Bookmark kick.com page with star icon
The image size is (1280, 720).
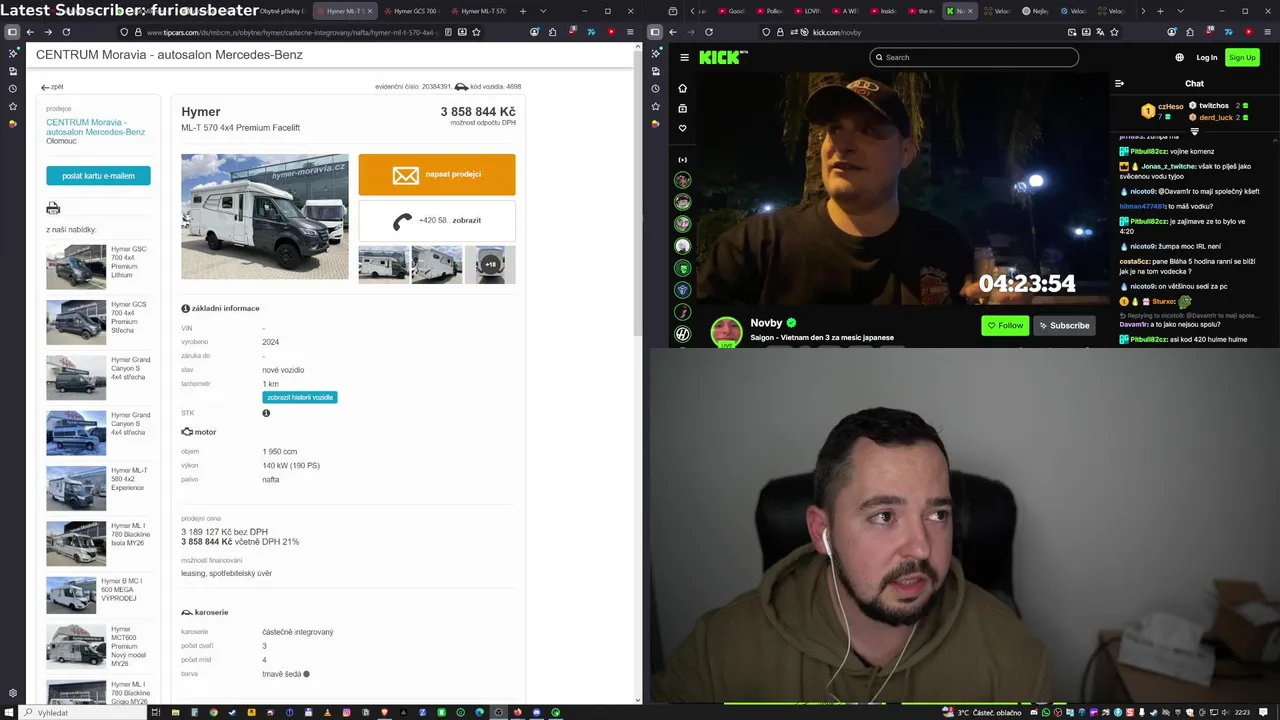tap(1114, 32)
